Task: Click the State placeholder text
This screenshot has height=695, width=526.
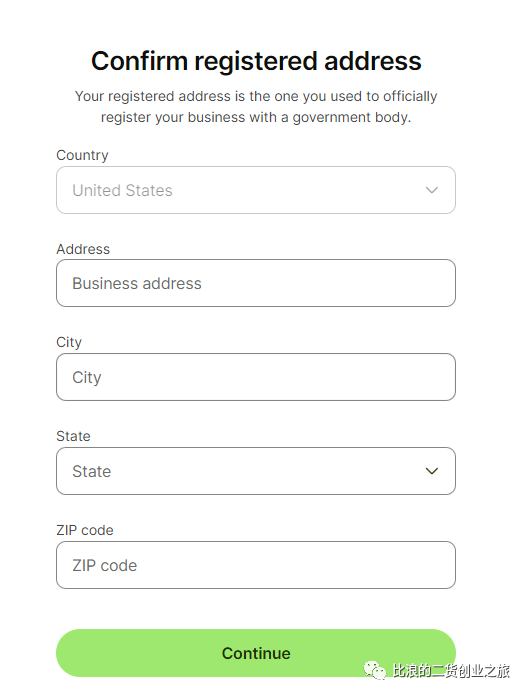Action: [x=92, y=471]
